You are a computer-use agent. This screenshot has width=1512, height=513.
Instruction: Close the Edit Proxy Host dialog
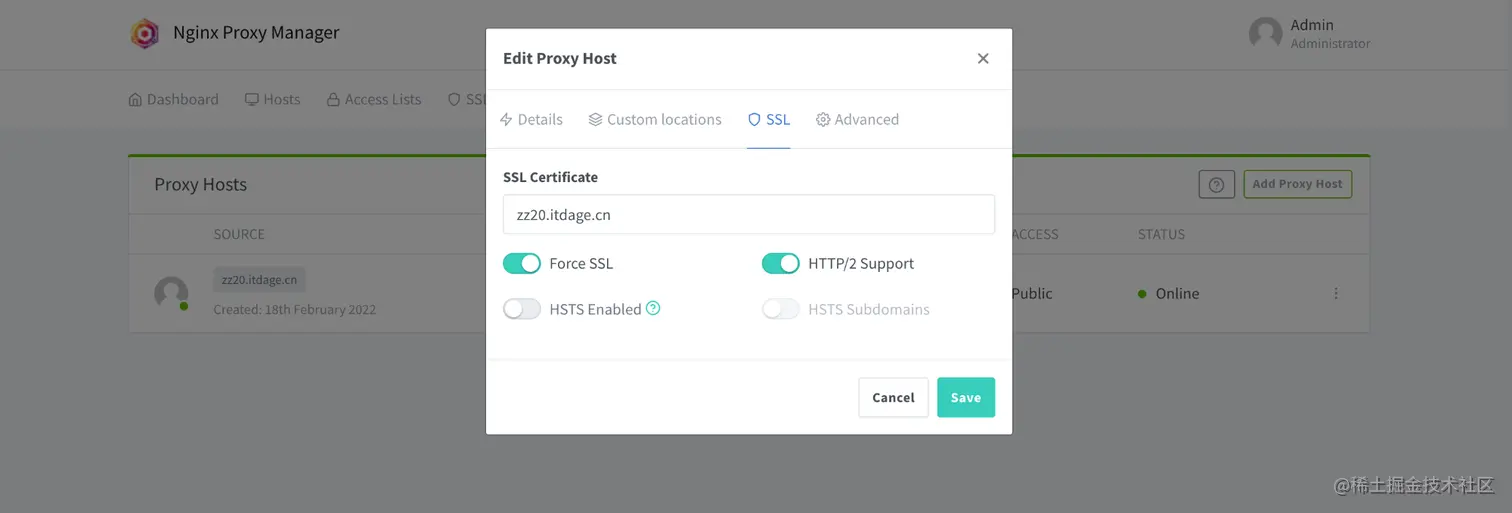pos(983,59)
